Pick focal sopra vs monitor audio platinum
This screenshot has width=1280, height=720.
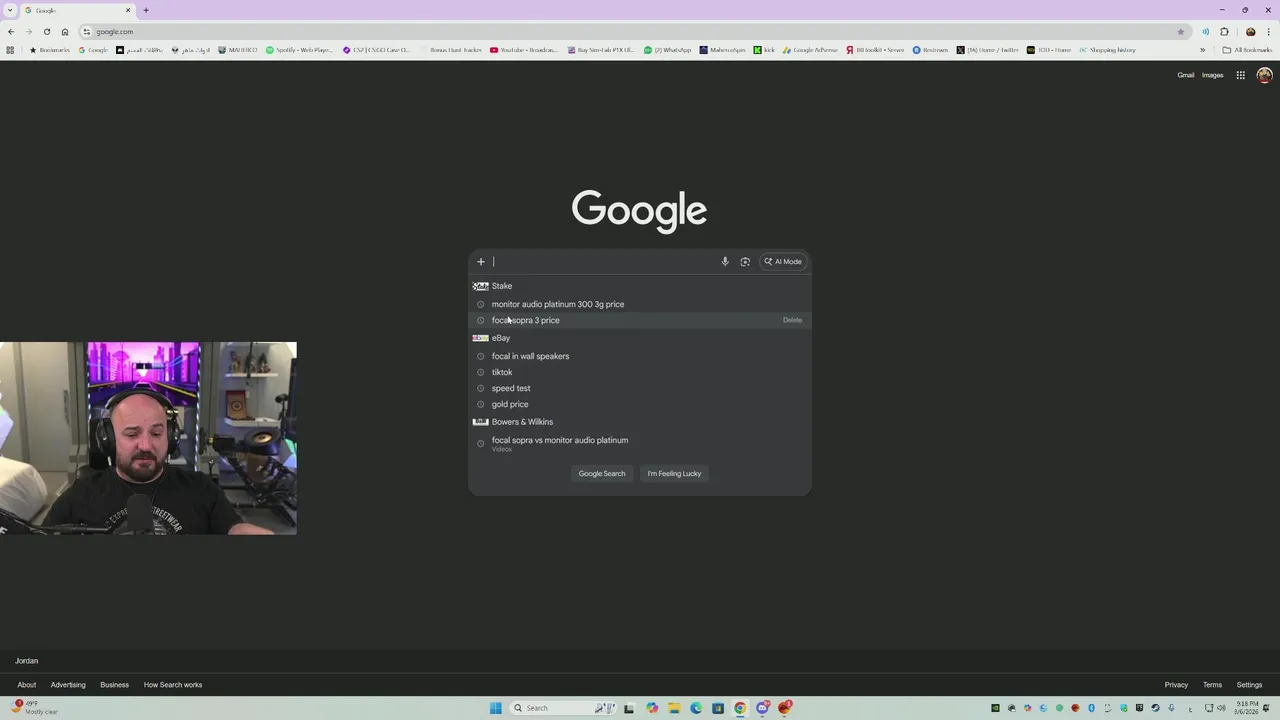[x=640, y=443]
